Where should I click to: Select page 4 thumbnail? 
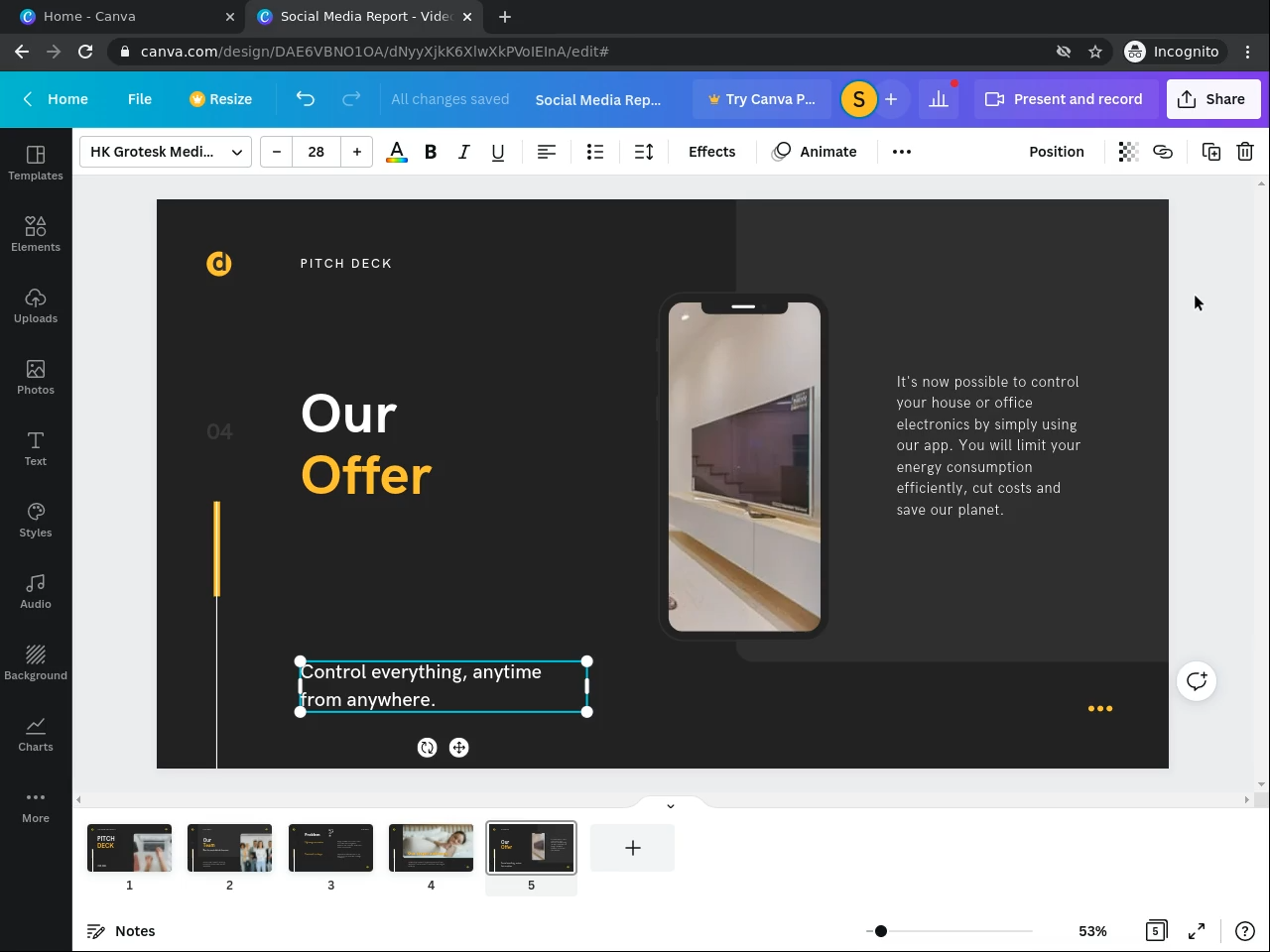point(431,848)
